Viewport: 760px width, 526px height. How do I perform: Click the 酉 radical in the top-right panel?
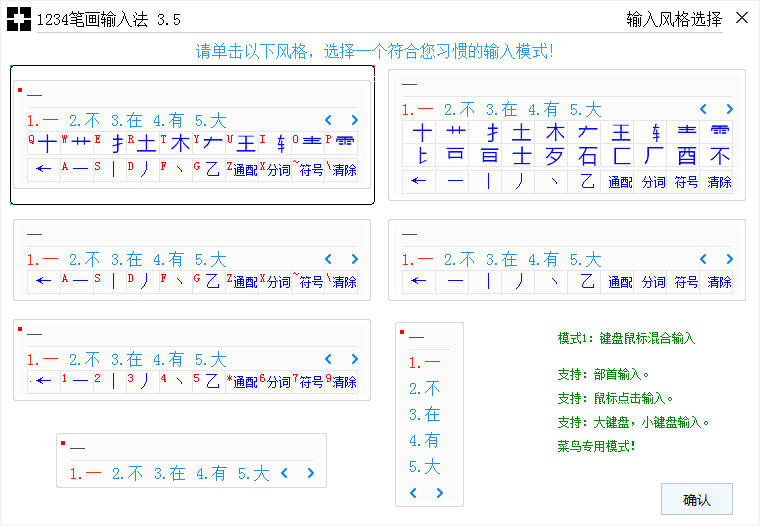pyautogui.click(x=686, y=156)
